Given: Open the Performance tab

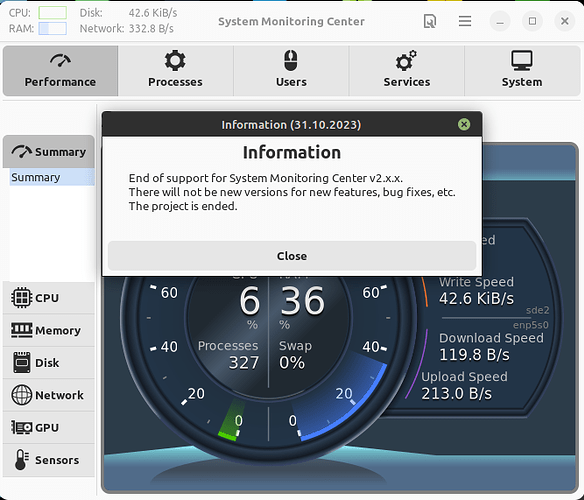Looking at the screenshot, I should 60,71.
